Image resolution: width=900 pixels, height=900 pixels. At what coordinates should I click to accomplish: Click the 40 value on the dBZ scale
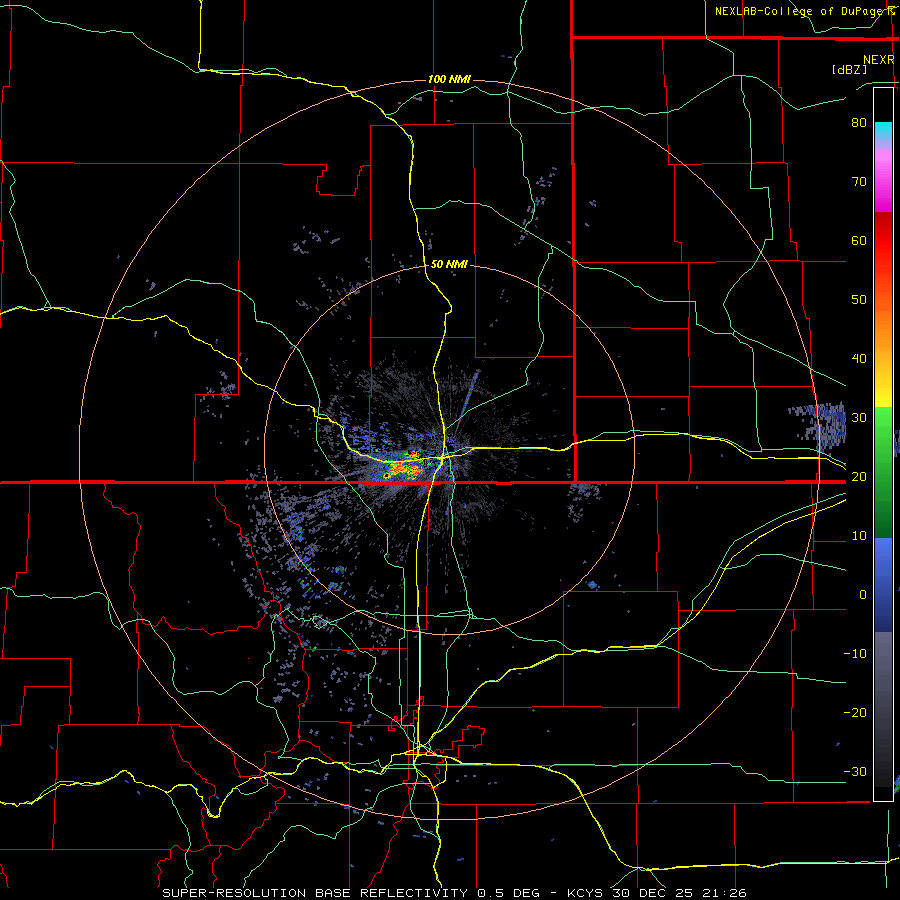pyautogui.click(x=859, y=358)
